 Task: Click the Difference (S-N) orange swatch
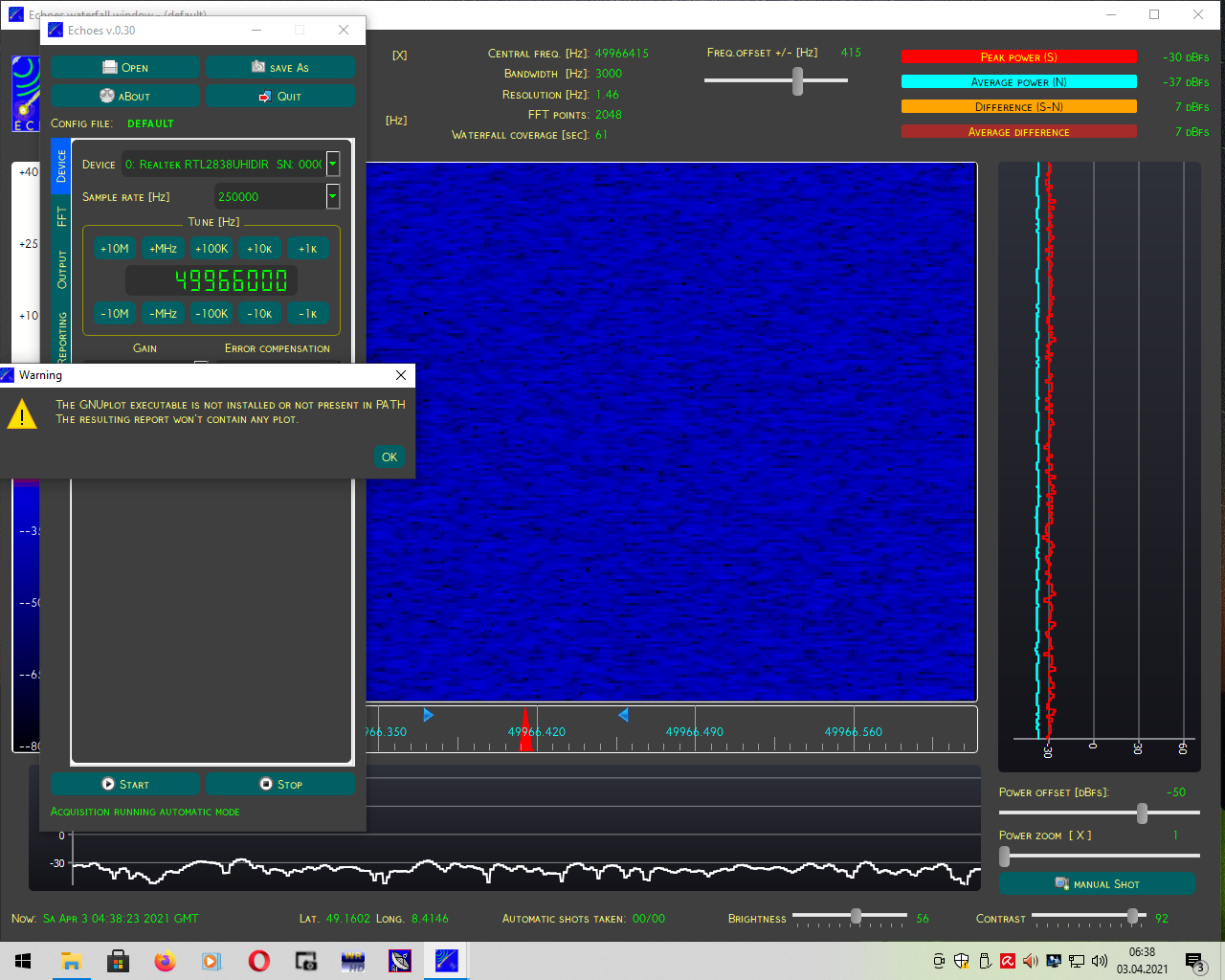1018,106
